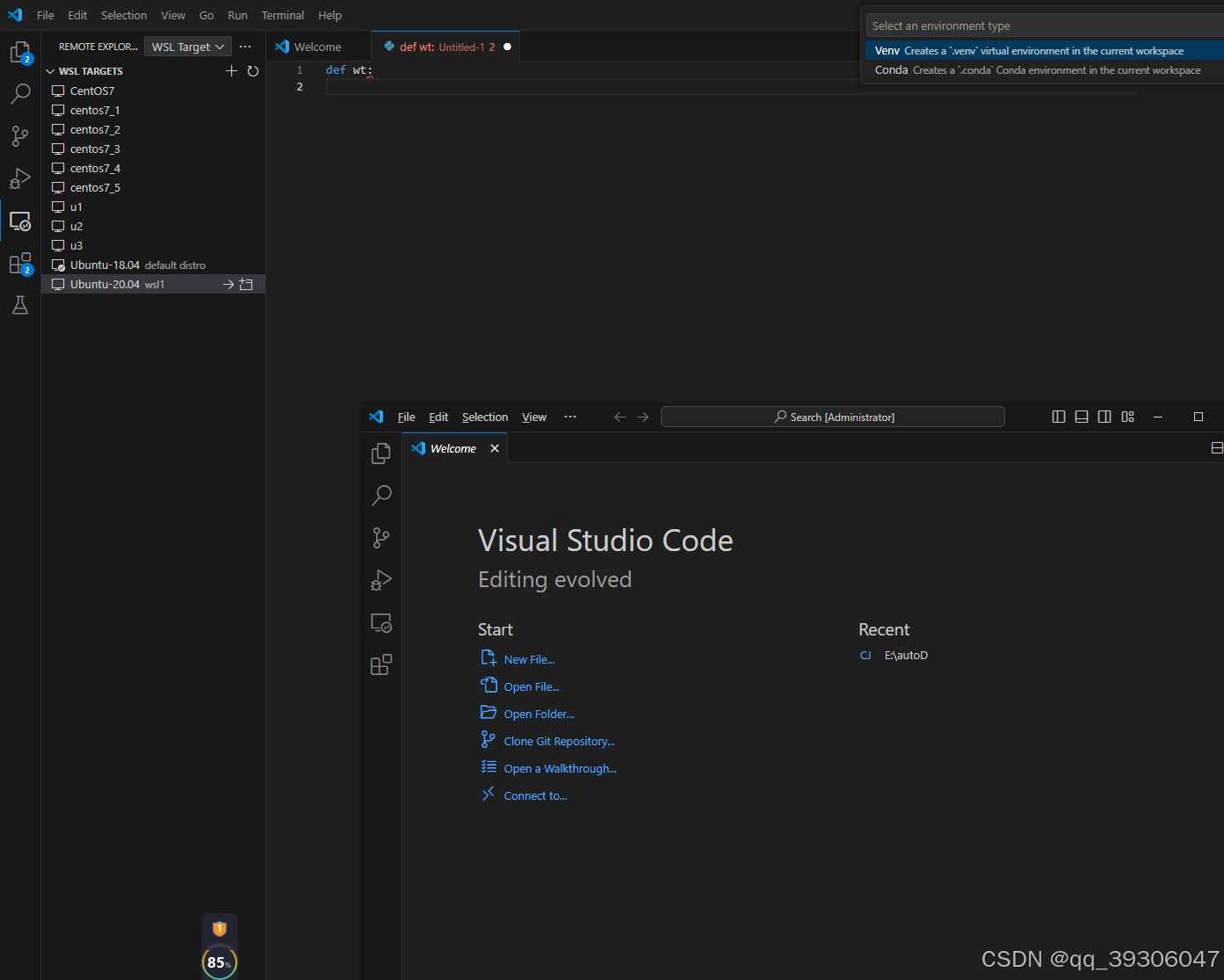Open the Source Control view
This screenshot has width=1224, height=980.
[20, 135]
